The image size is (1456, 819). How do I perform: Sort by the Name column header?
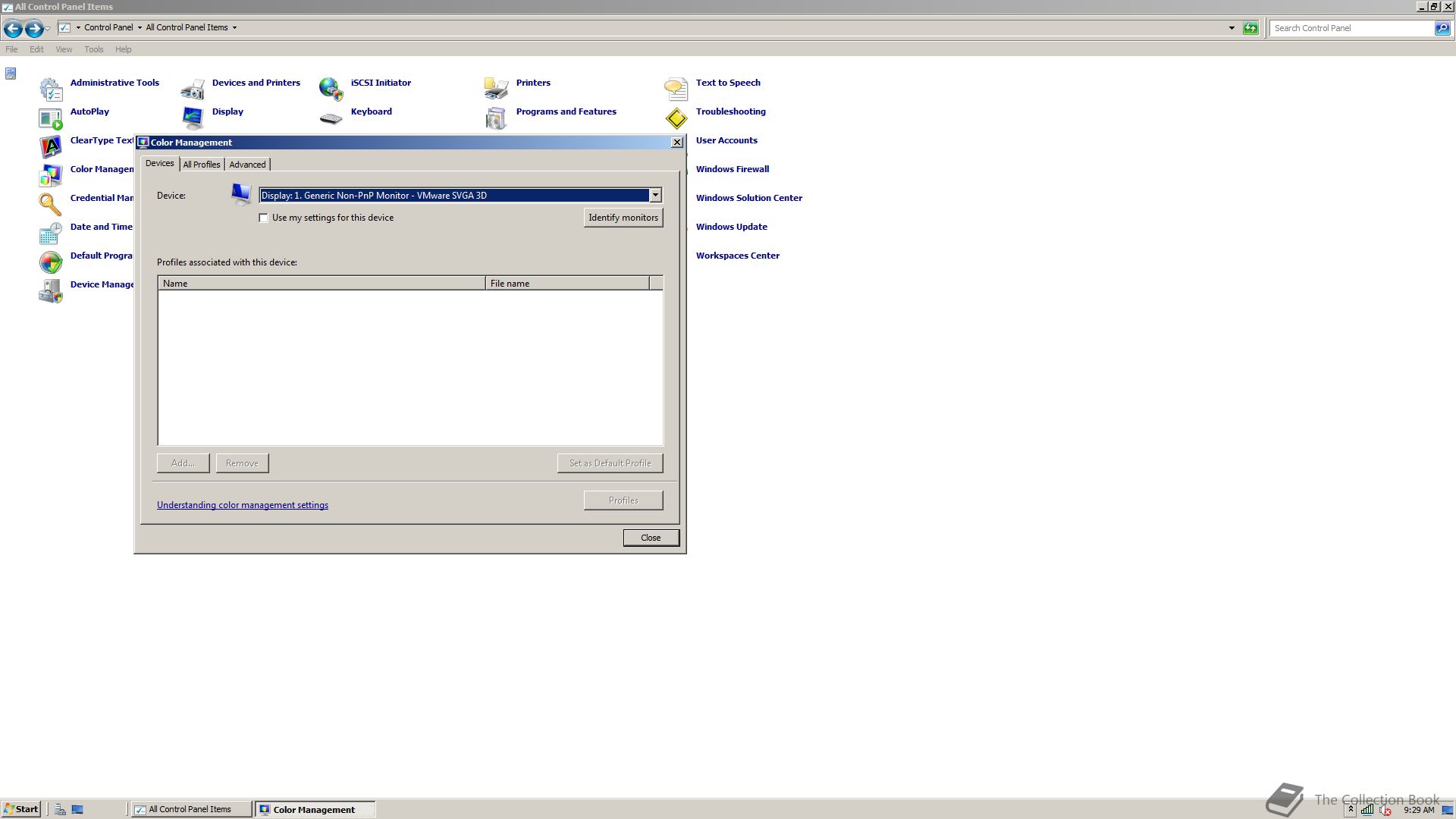(322, 284)
